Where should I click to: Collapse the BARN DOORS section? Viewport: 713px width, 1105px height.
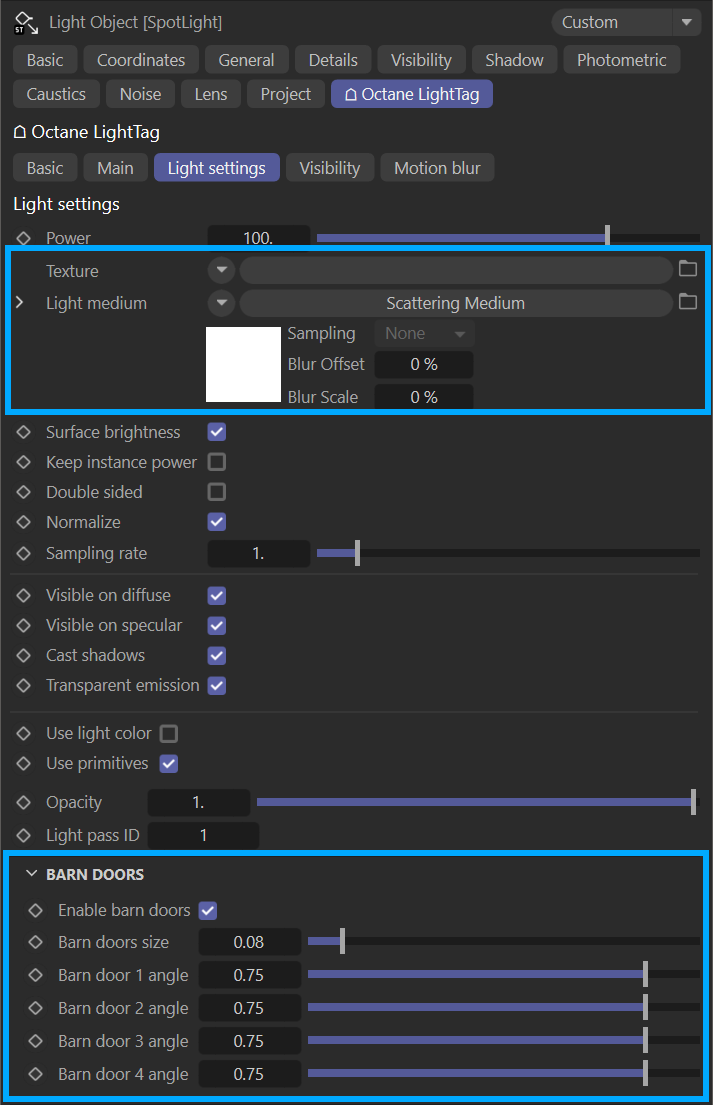(32, 874)
